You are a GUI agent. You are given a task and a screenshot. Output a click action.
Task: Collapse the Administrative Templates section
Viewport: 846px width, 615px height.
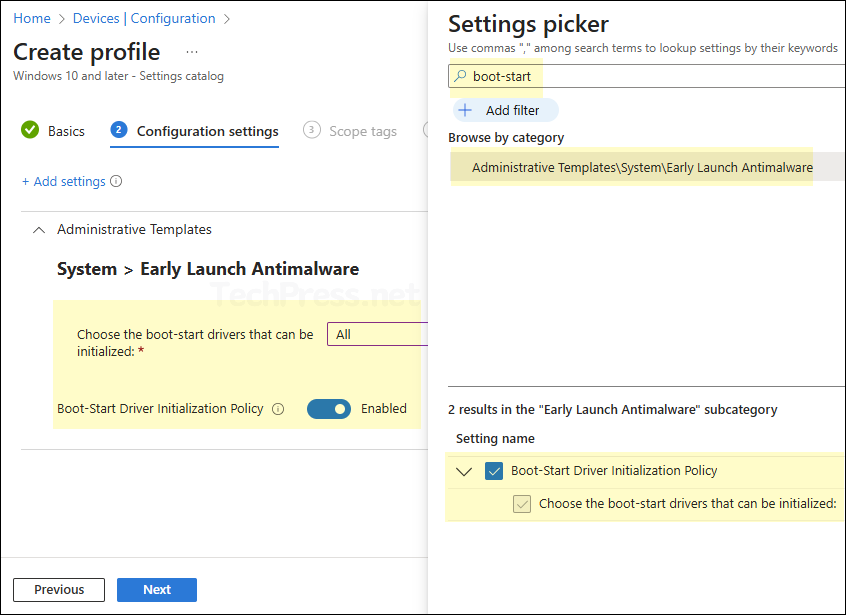pyautogui.click(x=39, y=230)
